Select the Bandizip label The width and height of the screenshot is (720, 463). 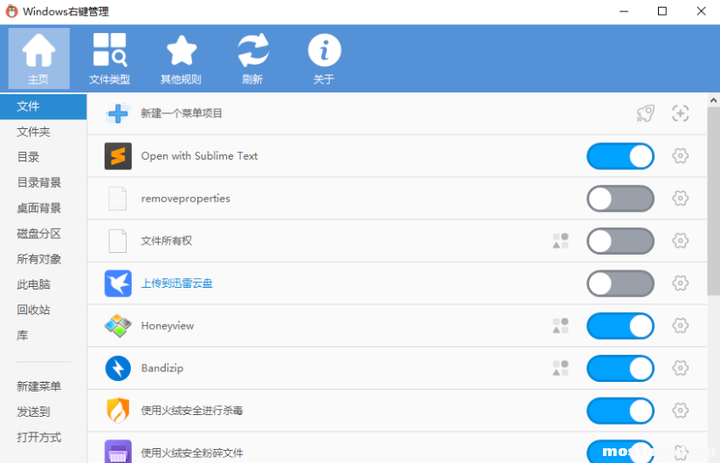[x=162, y=368]
